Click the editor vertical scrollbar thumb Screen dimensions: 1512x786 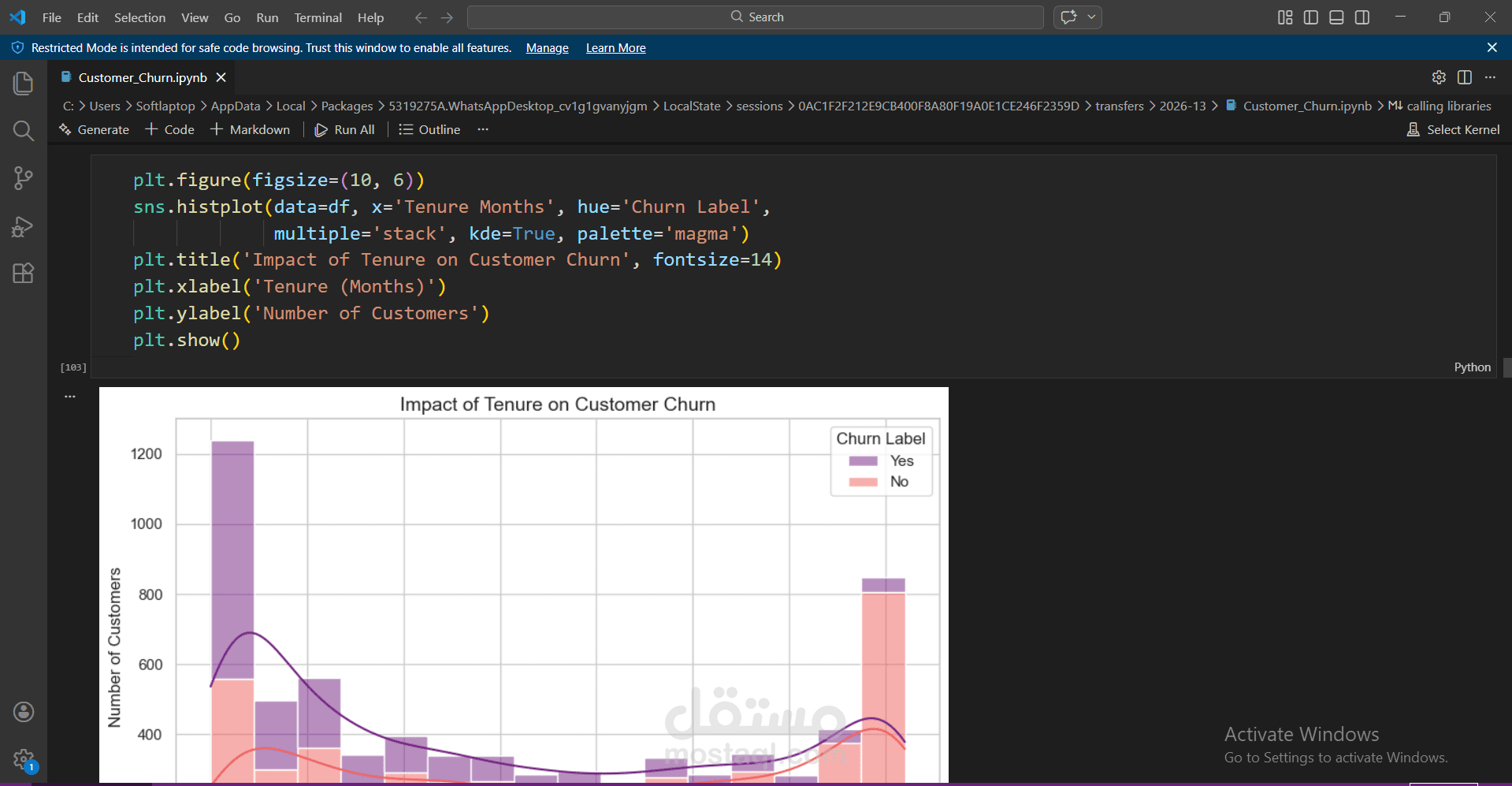click(1507, 368)
